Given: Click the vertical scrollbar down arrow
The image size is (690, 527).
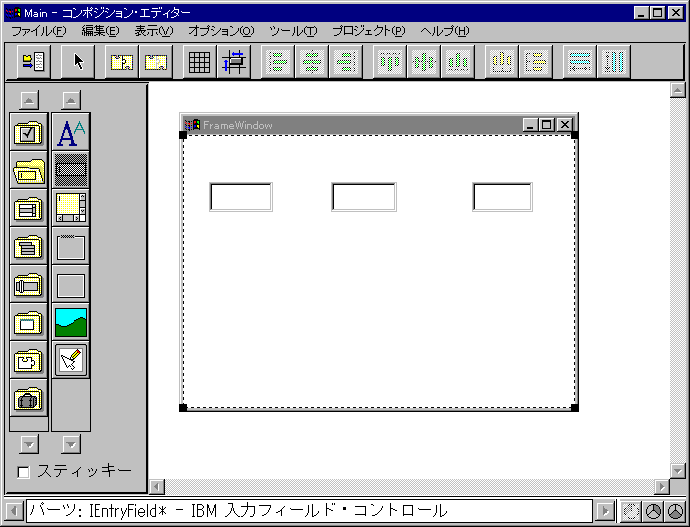Looking at the screenshot, I should click(678, 470).
